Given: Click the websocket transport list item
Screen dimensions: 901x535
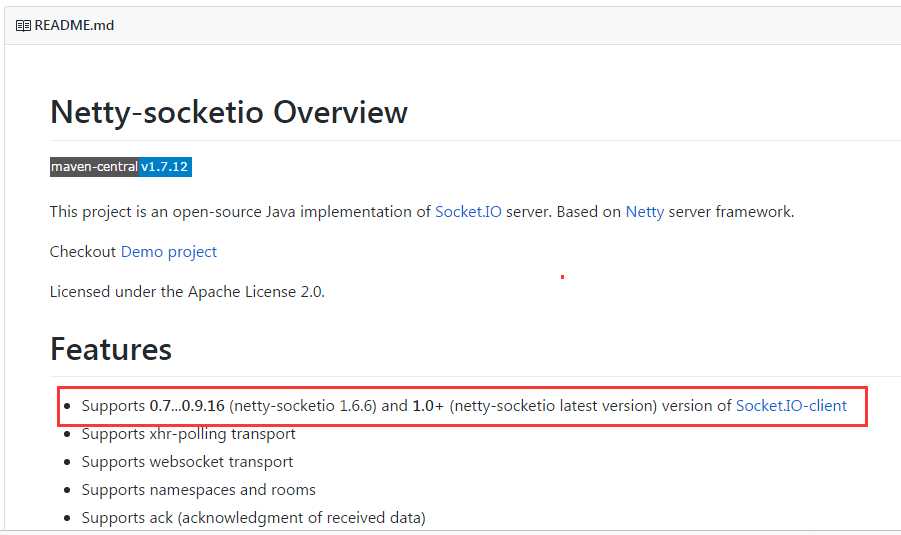Looking at the screenshot, I should coord(187,462).
